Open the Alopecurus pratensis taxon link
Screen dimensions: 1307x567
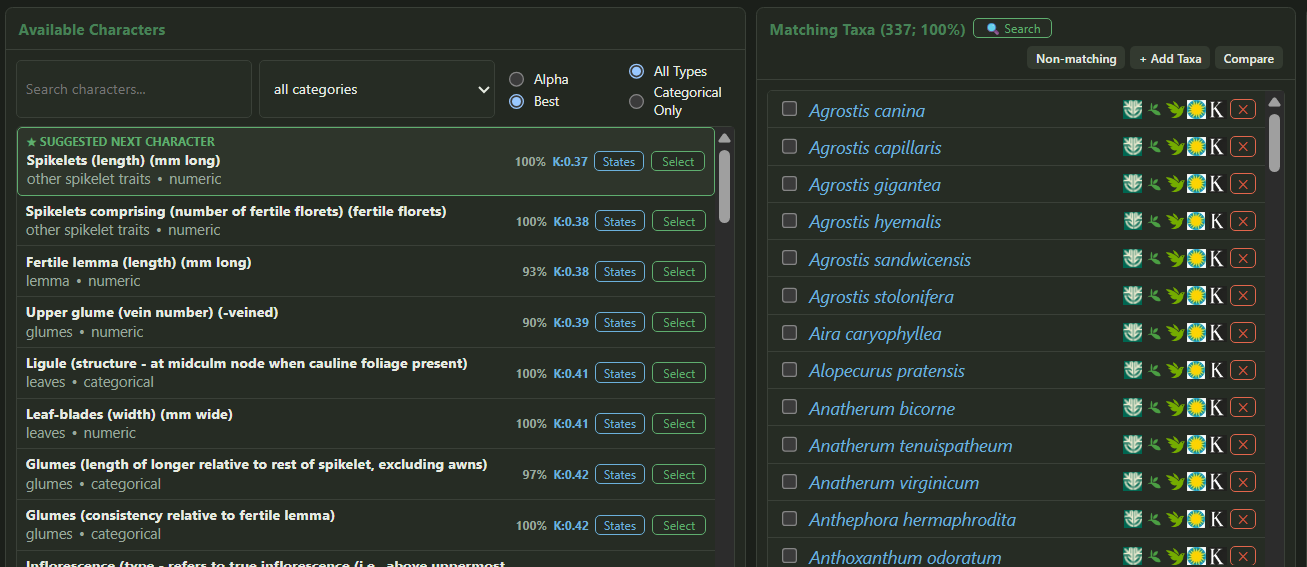(887, 371)
